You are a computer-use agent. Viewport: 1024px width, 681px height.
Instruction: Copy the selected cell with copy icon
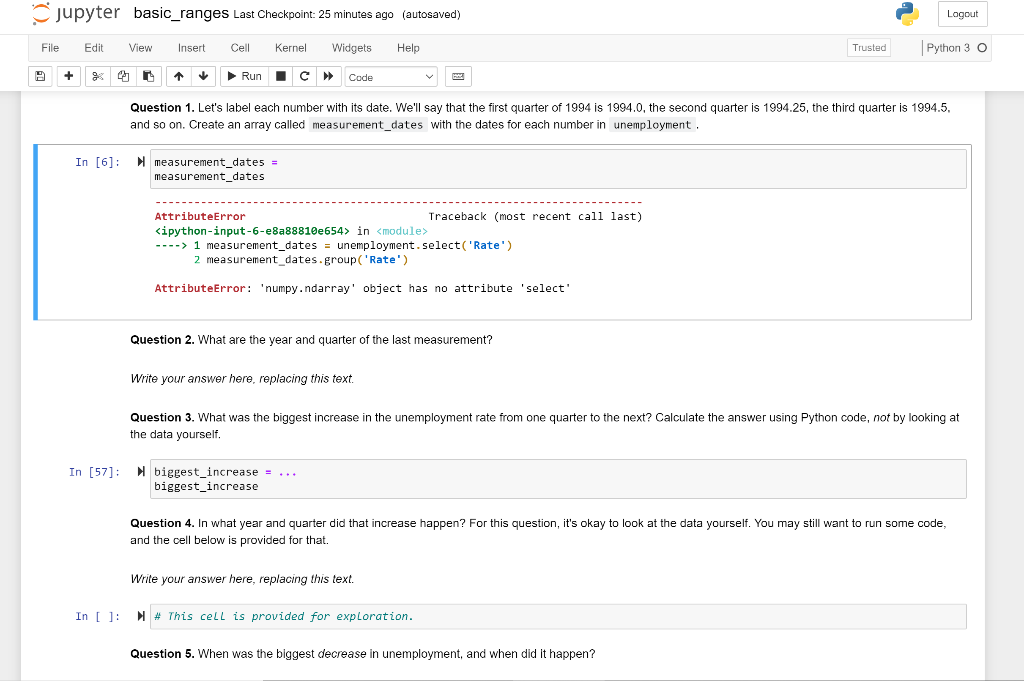point(122,76)
